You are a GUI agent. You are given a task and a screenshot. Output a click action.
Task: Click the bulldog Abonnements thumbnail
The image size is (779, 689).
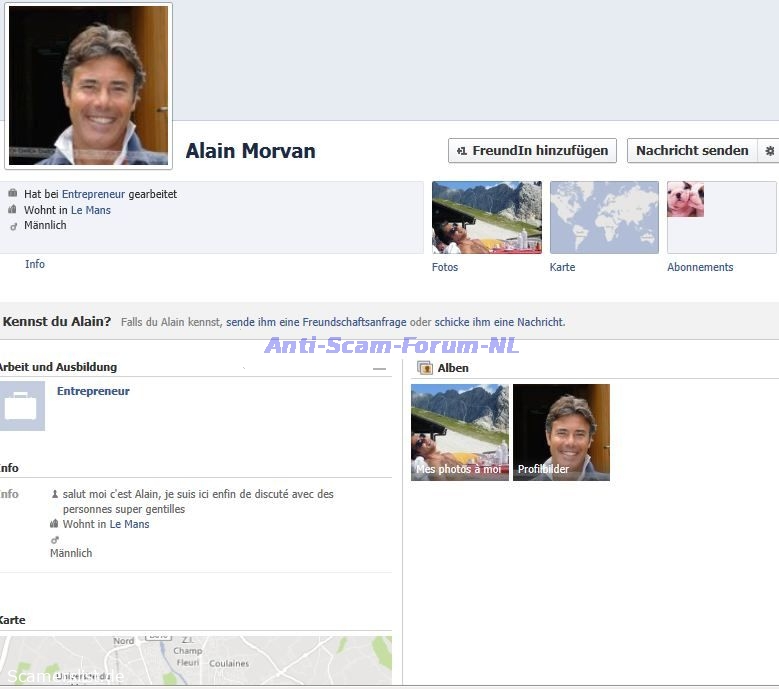pos(686,200)
